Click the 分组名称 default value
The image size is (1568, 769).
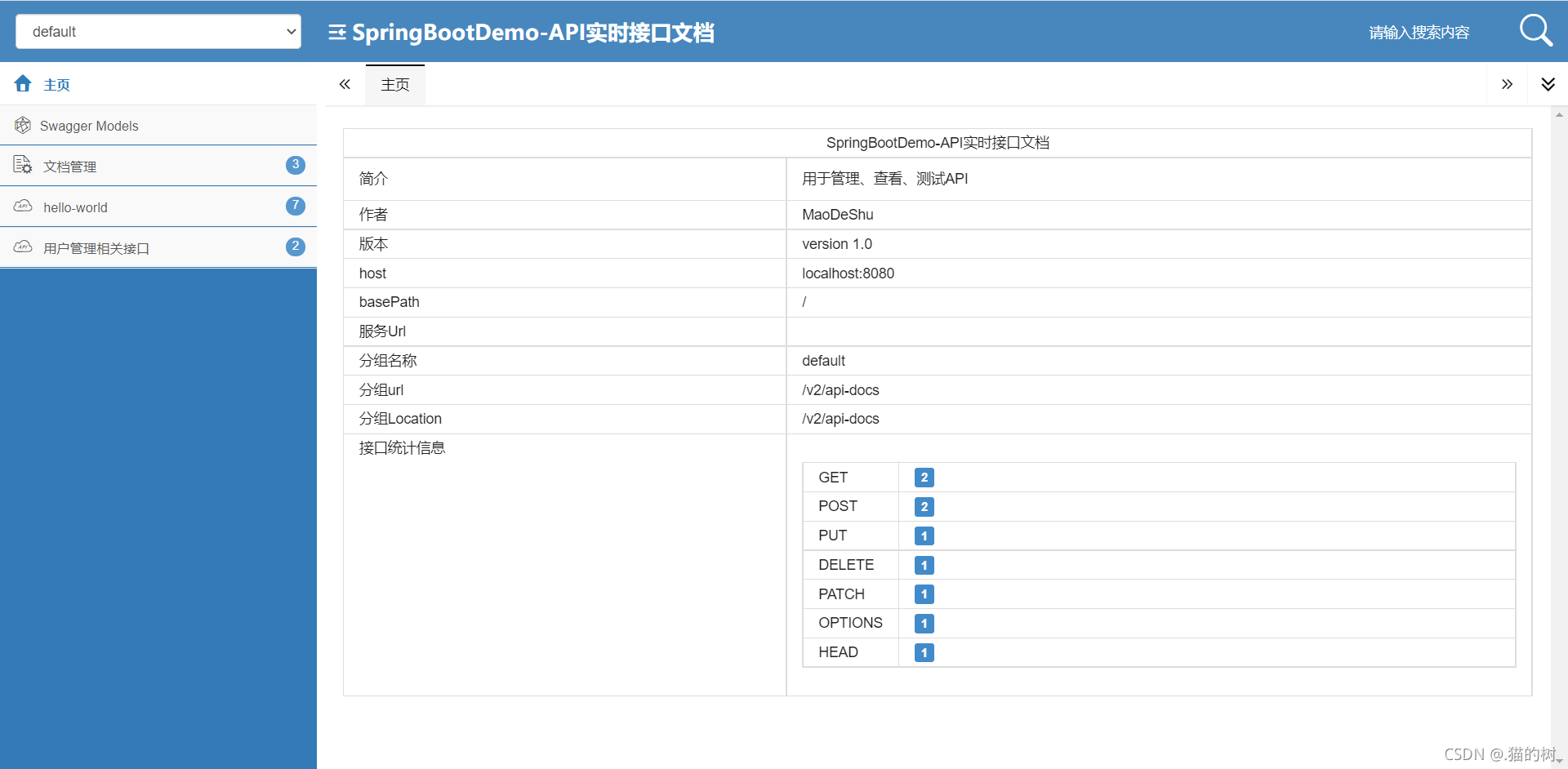(x=823, y=361)
